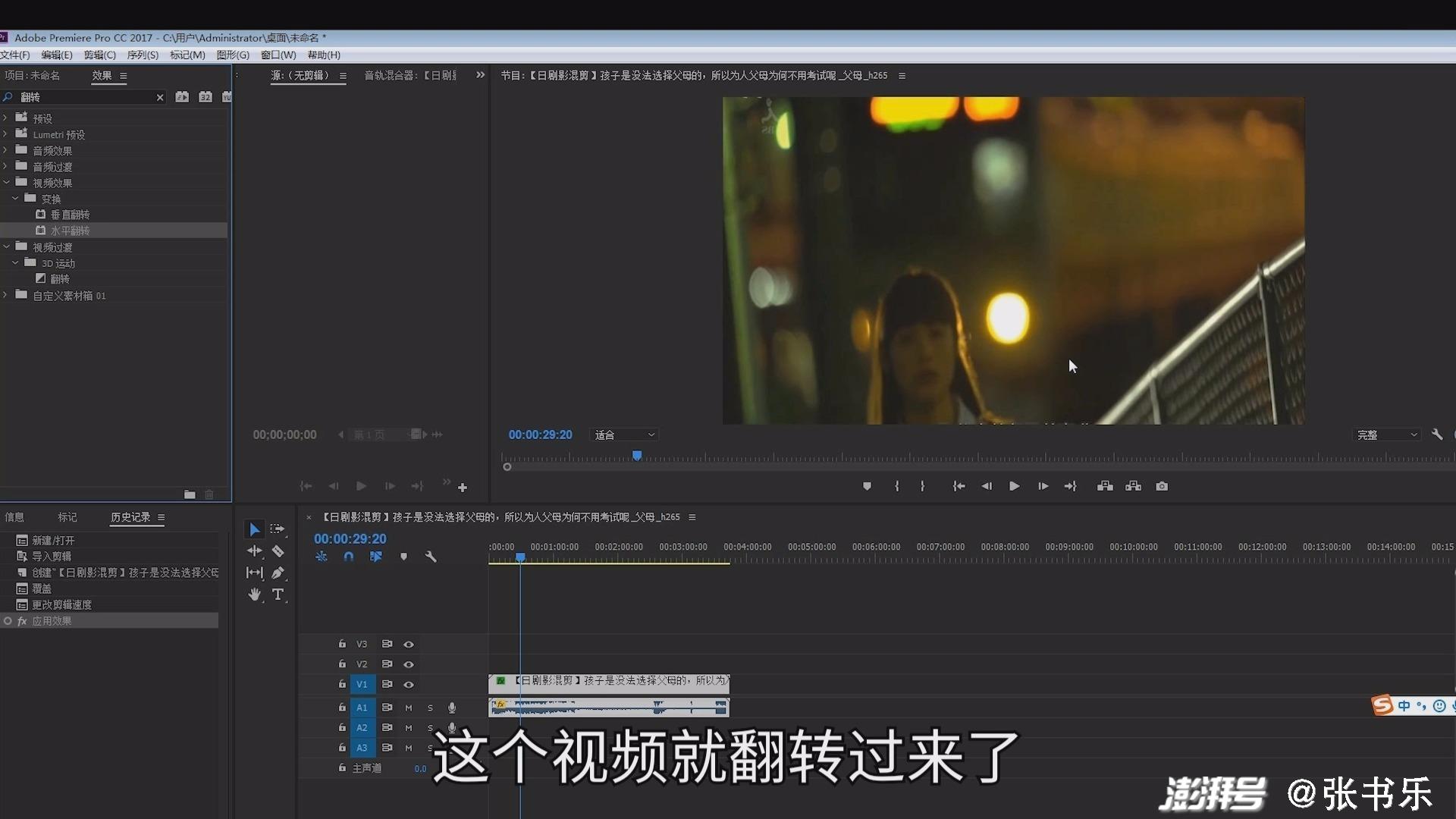
Task: Select the Selection arrow tool
Action: 255,529
